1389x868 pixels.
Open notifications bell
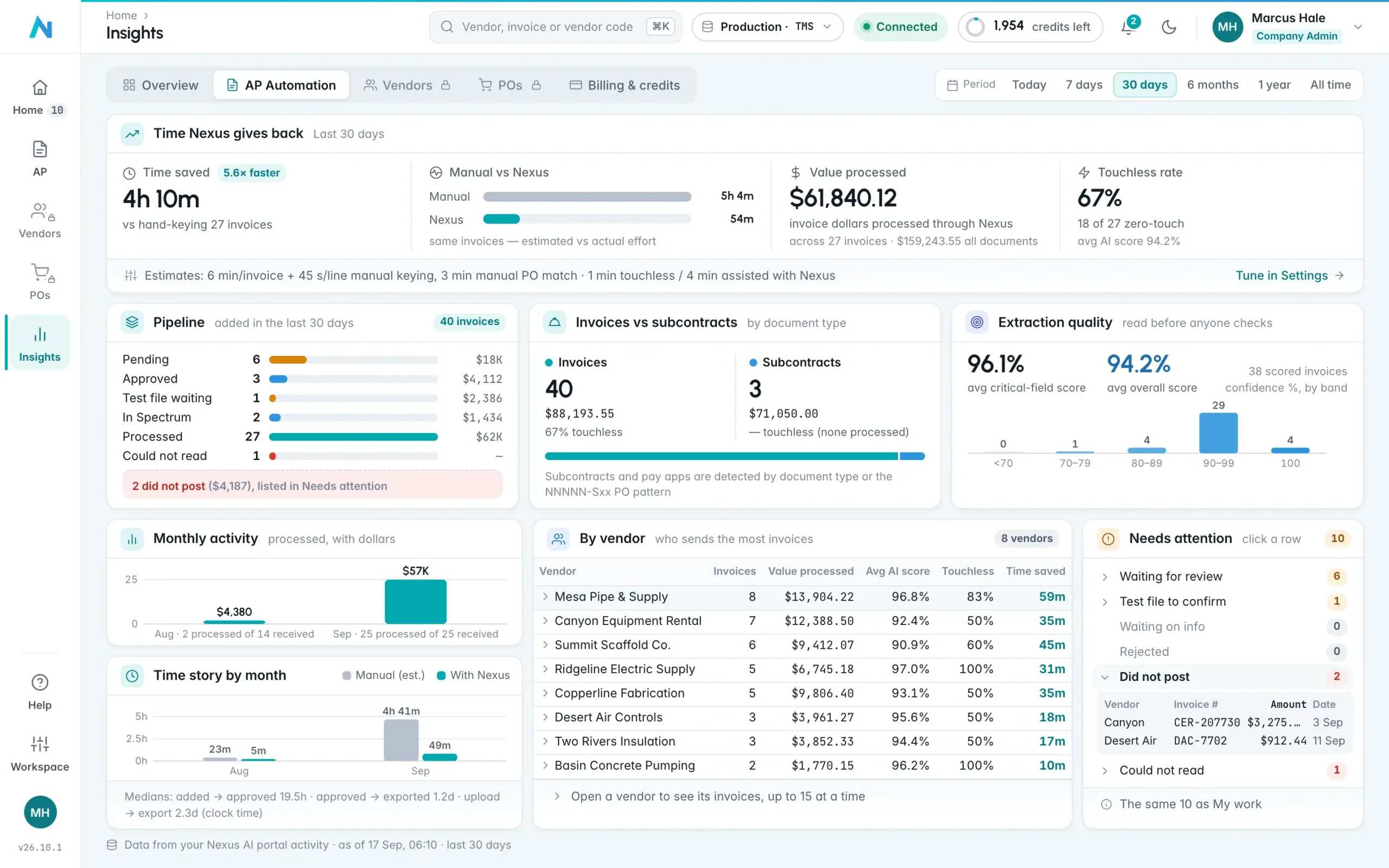pos(1128,27)
